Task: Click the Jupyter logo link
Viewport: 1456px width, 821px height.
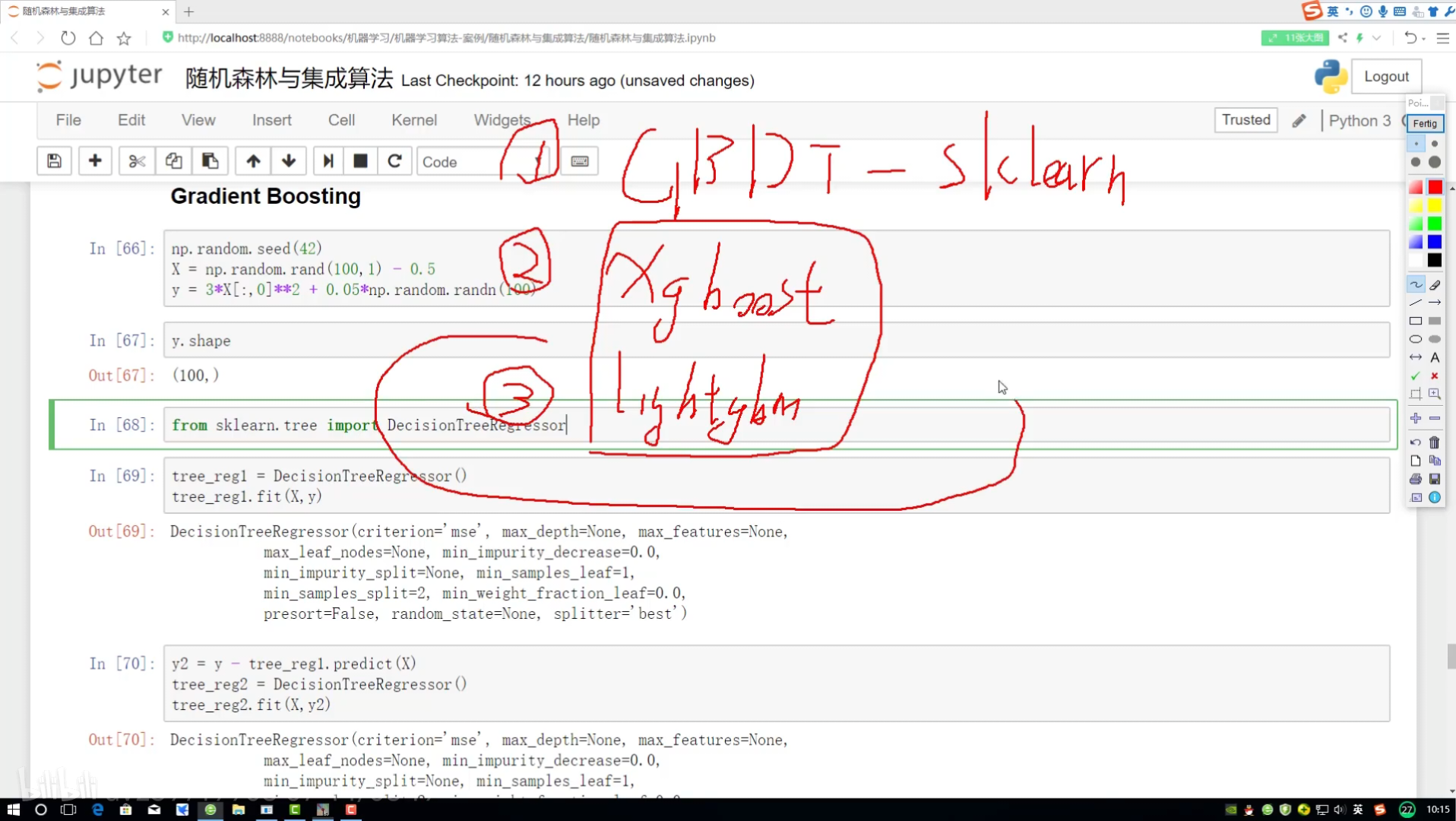Action: click(x=100, y=76)
